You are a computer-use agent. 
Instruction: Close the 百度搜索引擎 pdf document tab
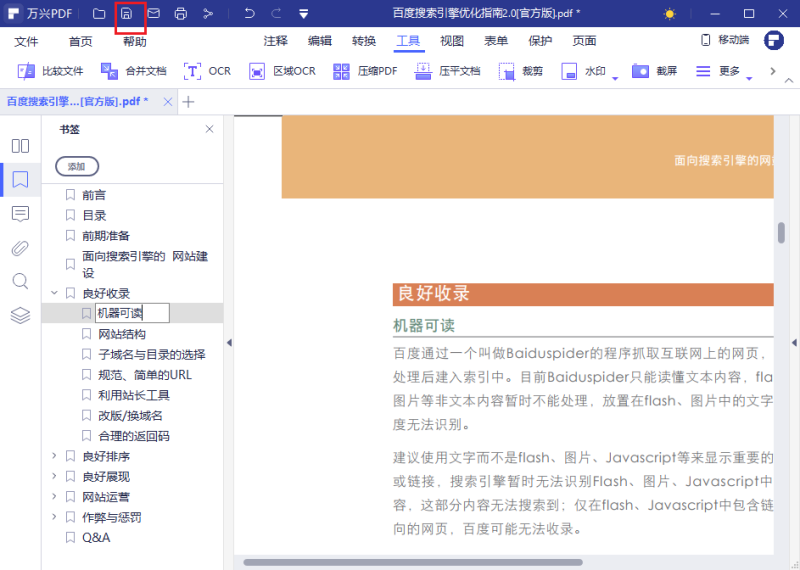167,102
